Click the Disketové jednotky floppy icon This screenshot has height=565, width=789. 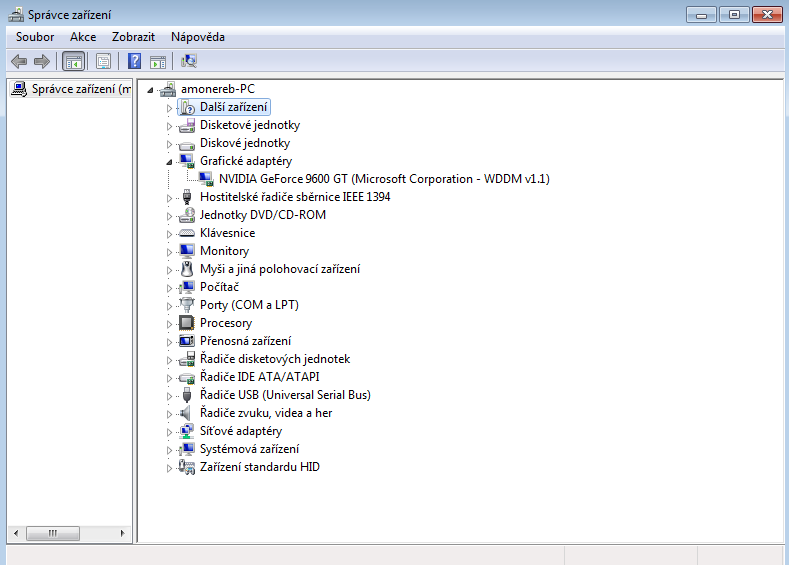point(187,125)
